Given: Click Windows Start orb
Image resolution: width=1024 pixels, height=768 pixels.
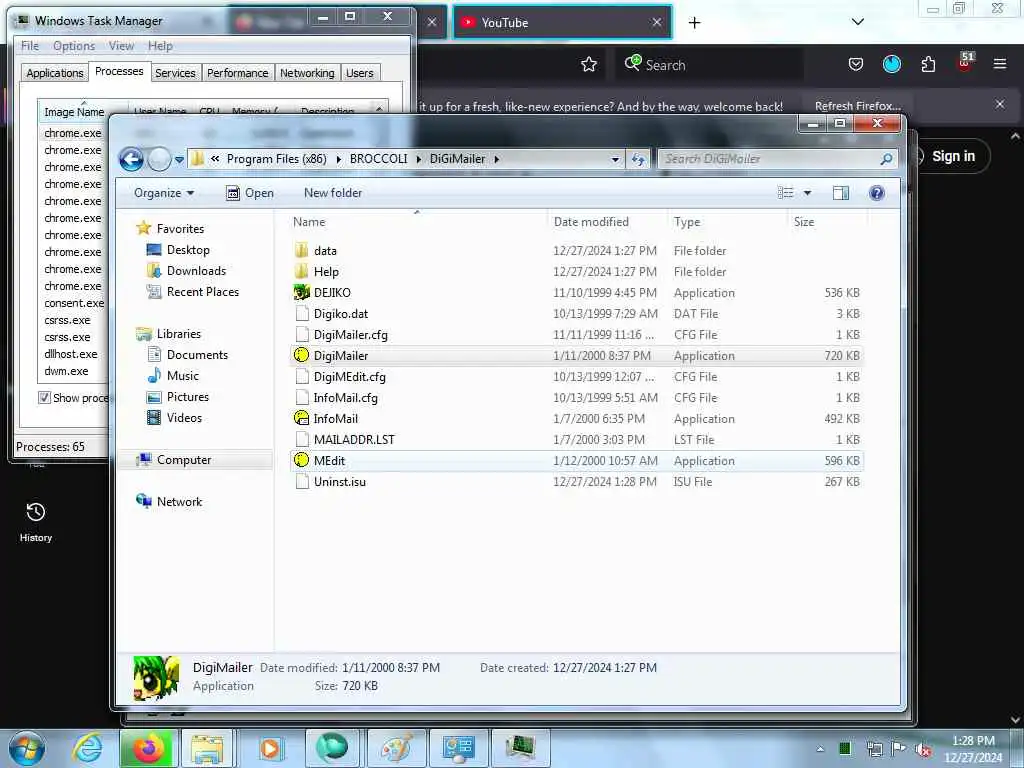Looking at the screenshot, I should (27, 748).
